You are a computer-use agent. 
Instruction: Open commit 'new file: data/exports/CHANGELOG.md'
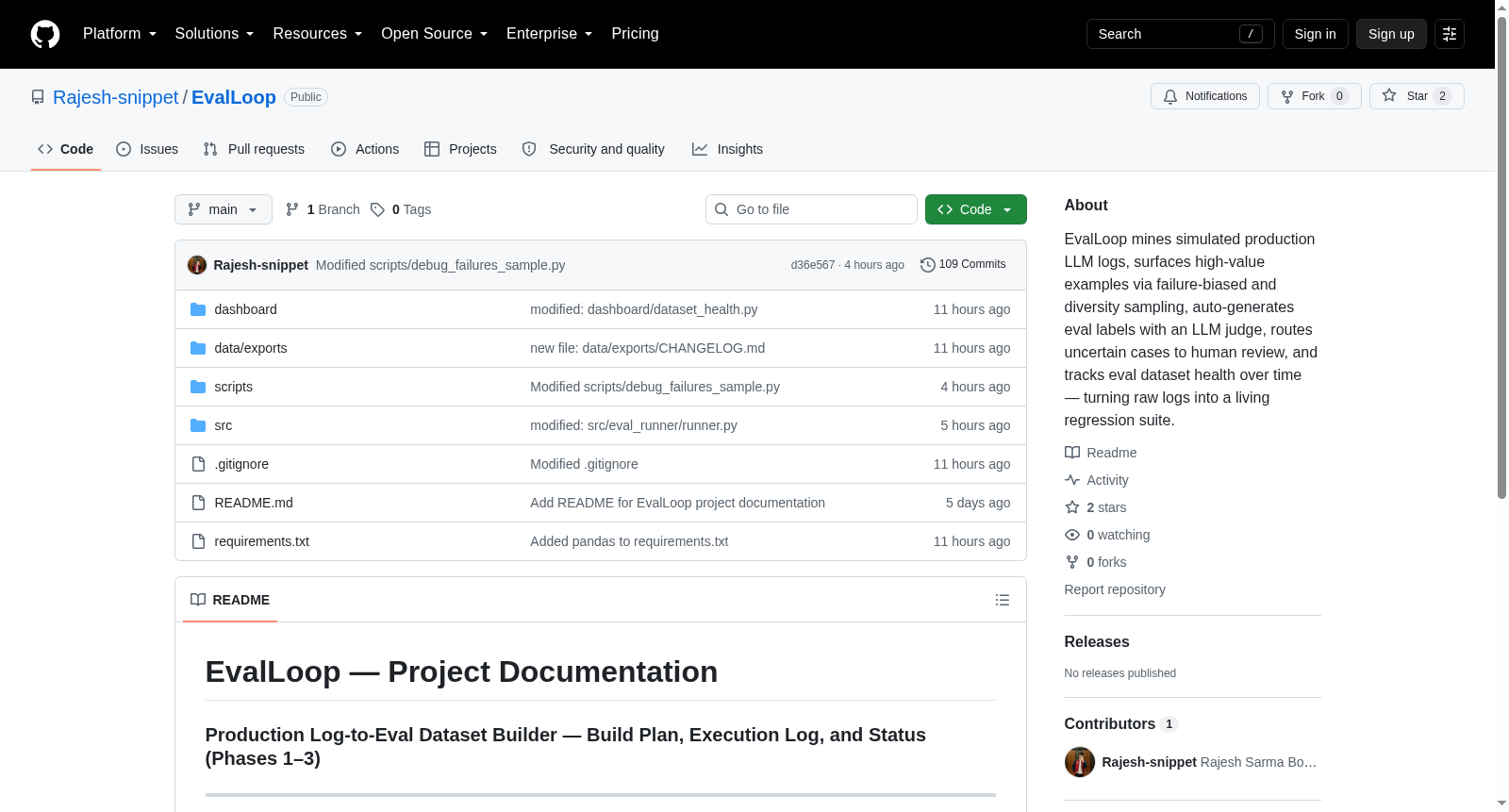[x=647, y=348]
